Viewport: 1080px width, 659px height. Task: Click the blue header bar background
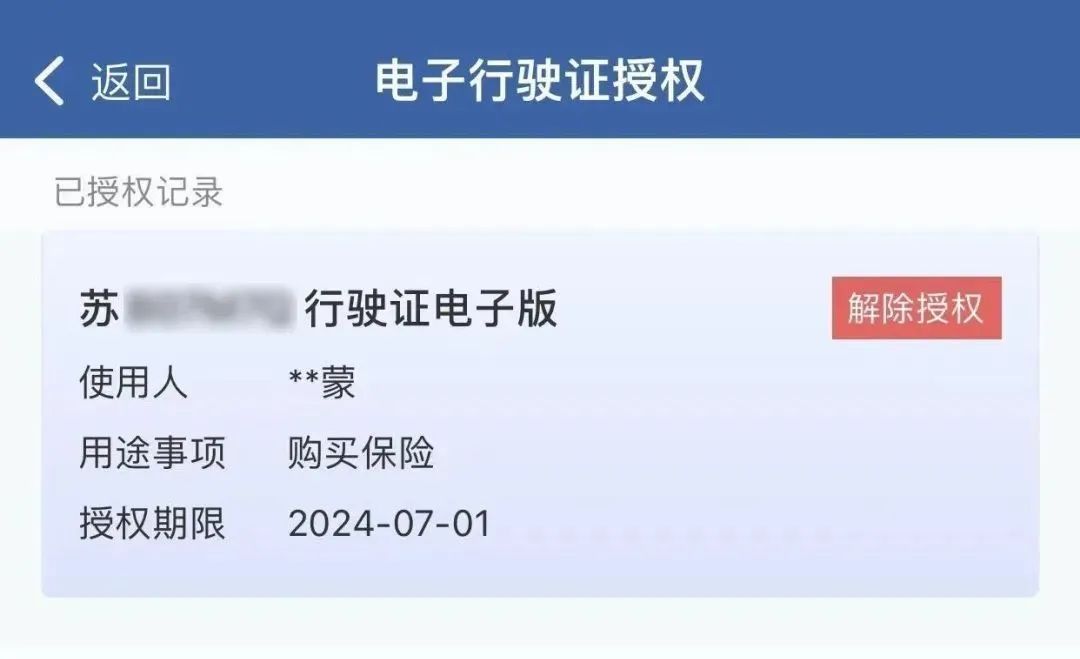click(x=895, y=69)
